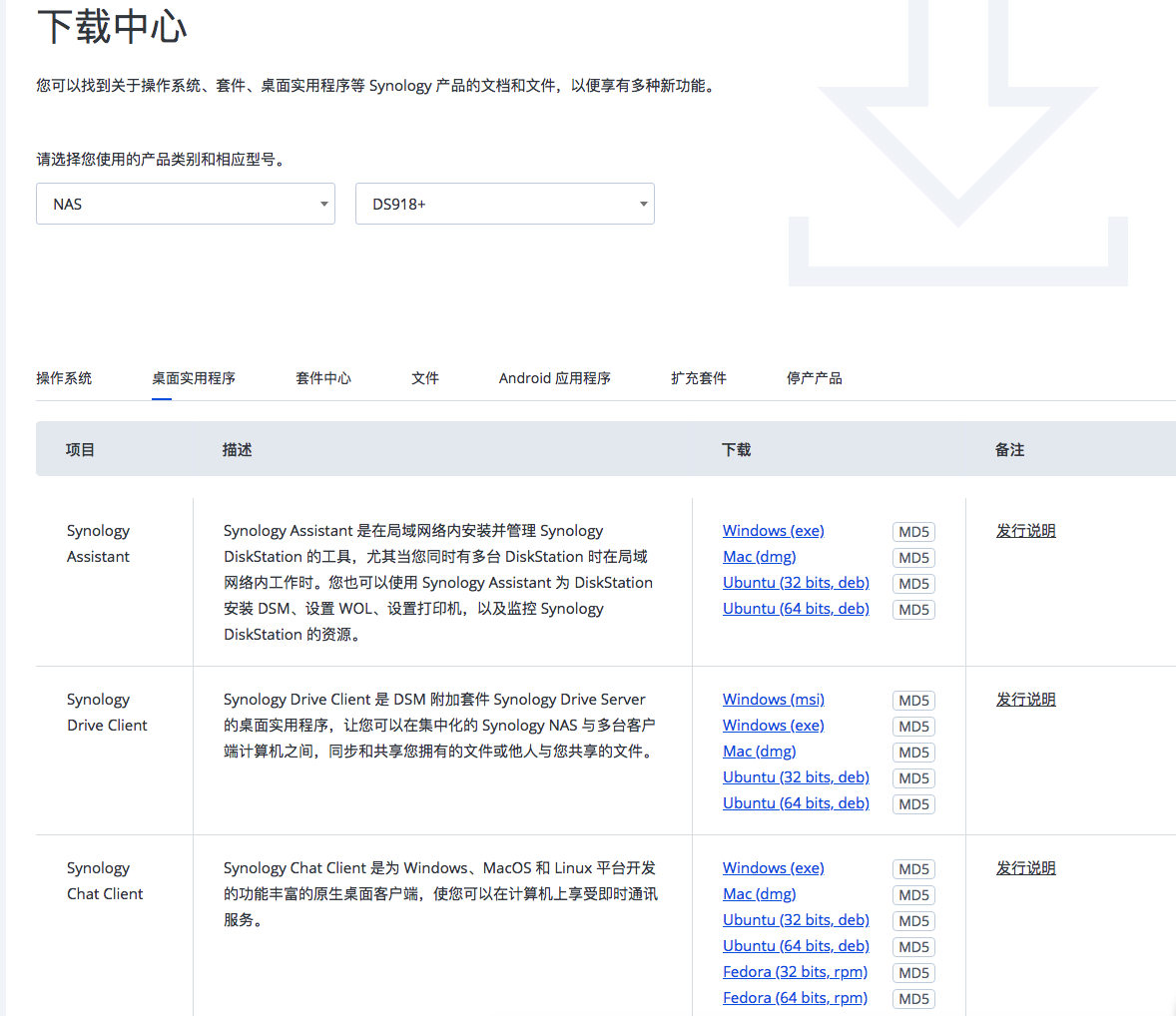
Task: Open 发行说明 for Synology Assistant
Action: click(1025, 531)
